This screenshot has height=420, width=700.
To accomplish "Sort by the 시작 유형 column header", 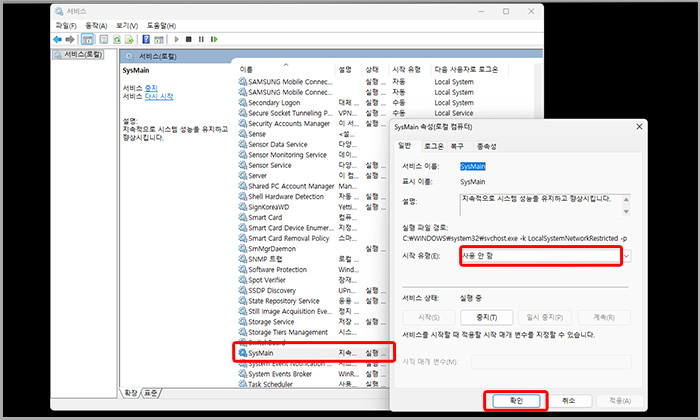I will 409,70.
